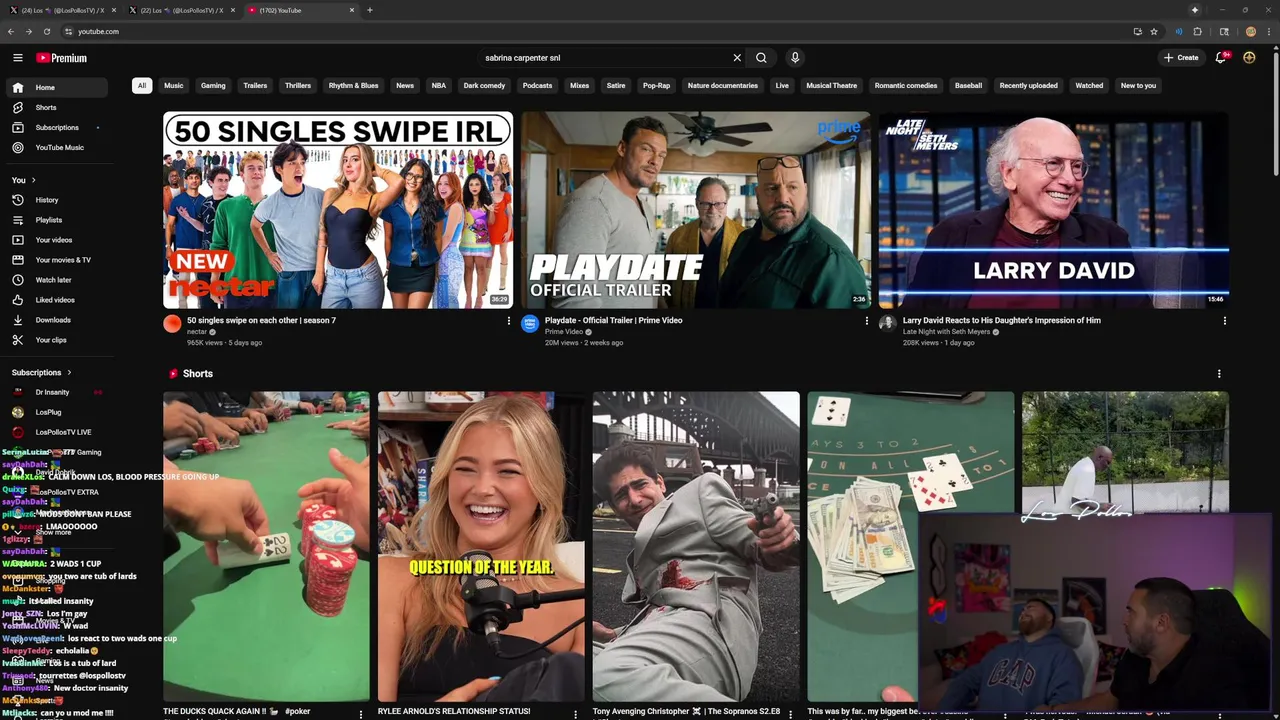Viewport: 1280px width, 720px height.
Task: Open Shorts from the sidebar
Action: tap(56, 107)
